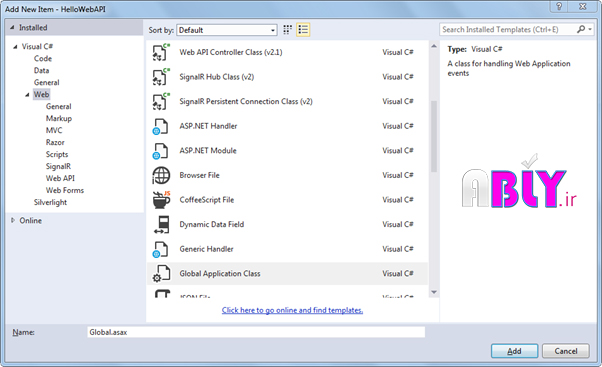Click Global Application Class text

pos(220,273)
